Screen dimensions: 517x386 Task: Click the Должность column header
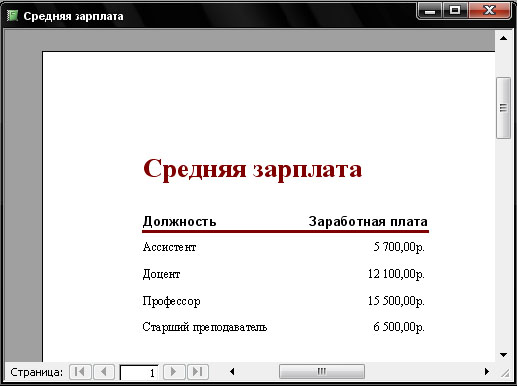click(179, 221)
